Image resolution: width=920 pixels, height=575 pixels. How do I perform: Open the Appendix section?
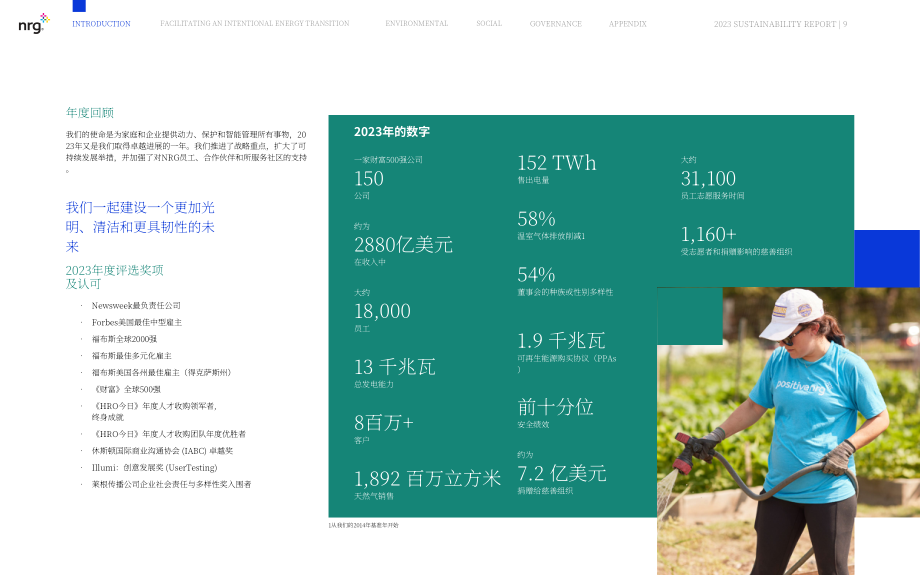[x=627, y=24]
